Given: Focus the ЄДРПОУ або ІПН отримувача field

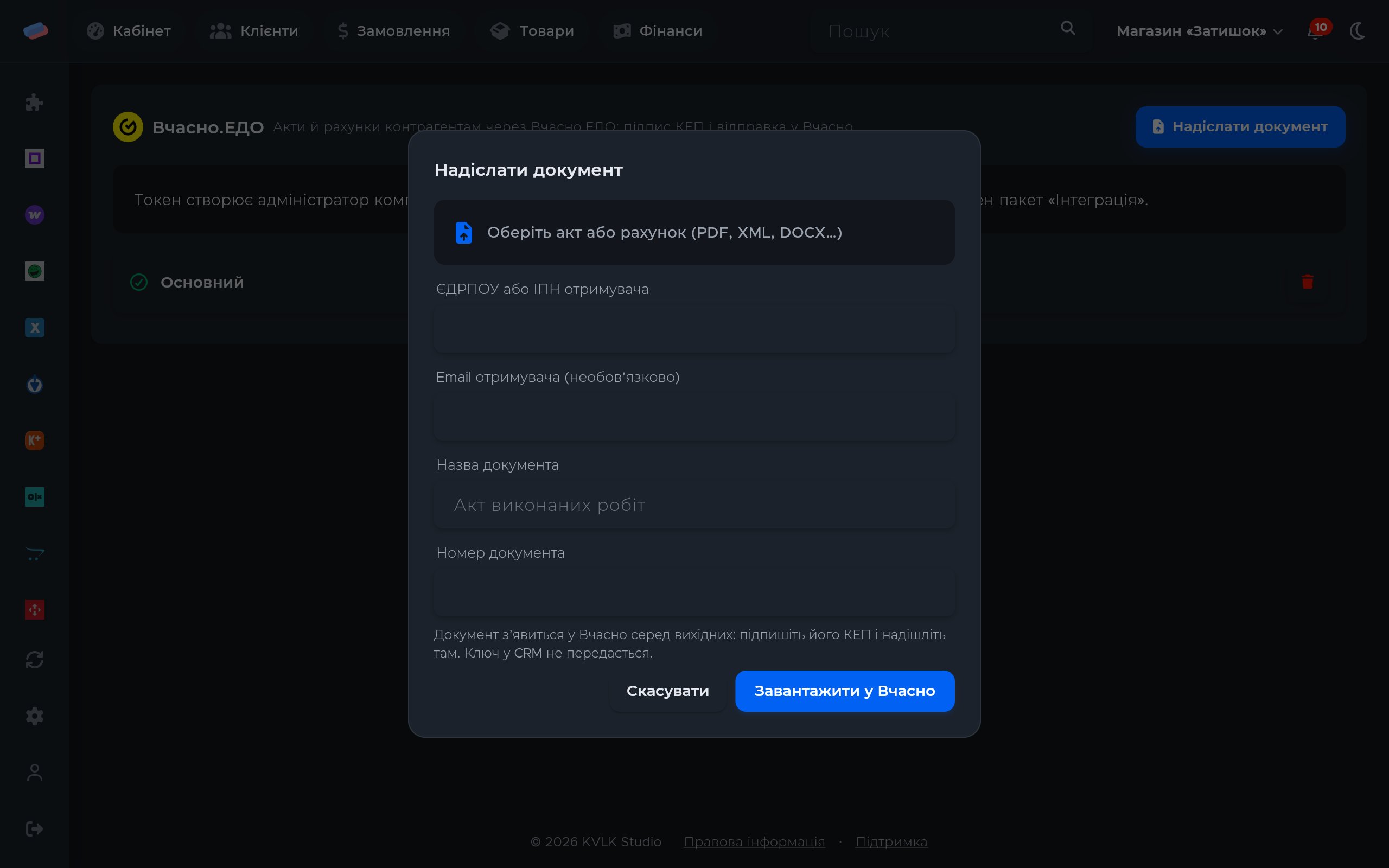Looking at the screenshot, I should (x=694, y=329).
